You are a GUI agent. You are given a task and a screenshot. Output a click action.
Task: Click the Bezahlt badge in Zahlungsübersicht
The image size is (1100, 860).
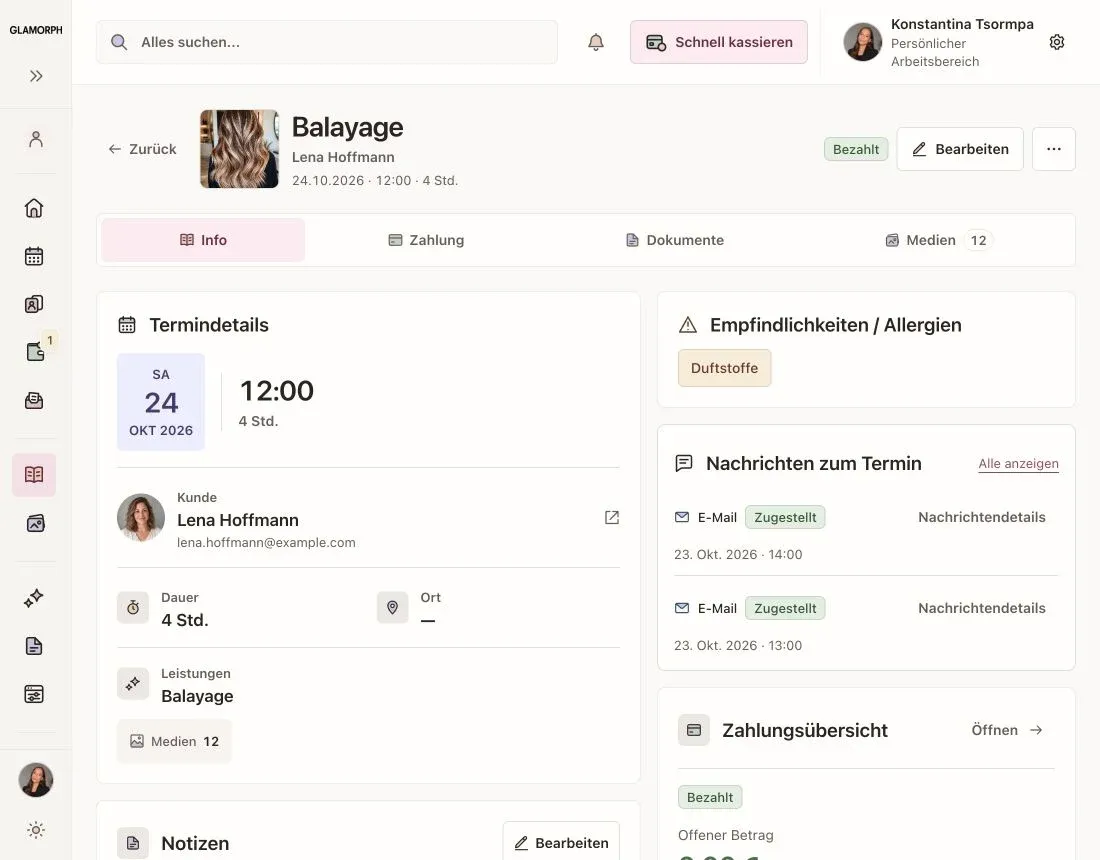point(710,798)
